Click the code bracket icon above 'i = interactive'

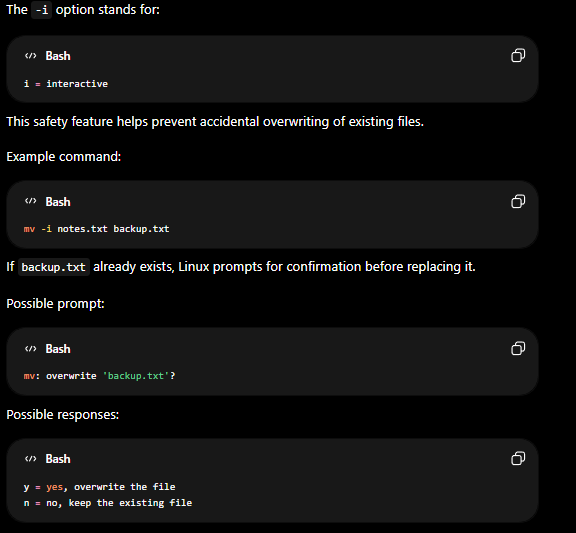[x=30, y=56]
